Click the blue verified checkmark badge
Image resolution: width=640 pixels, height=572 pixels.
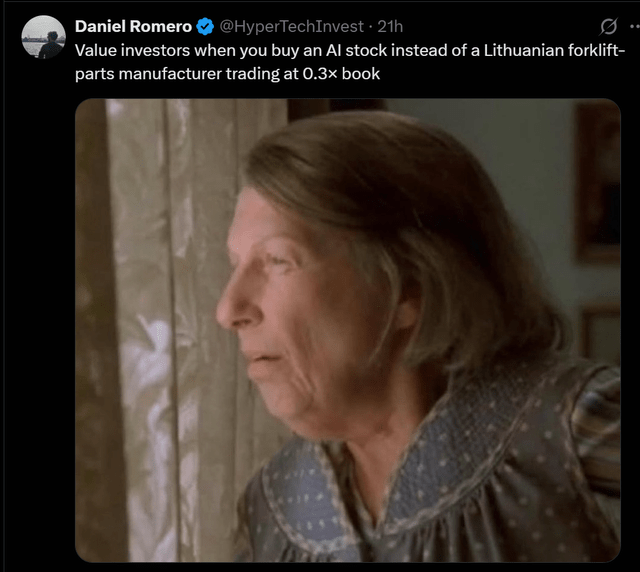point(205,27)
